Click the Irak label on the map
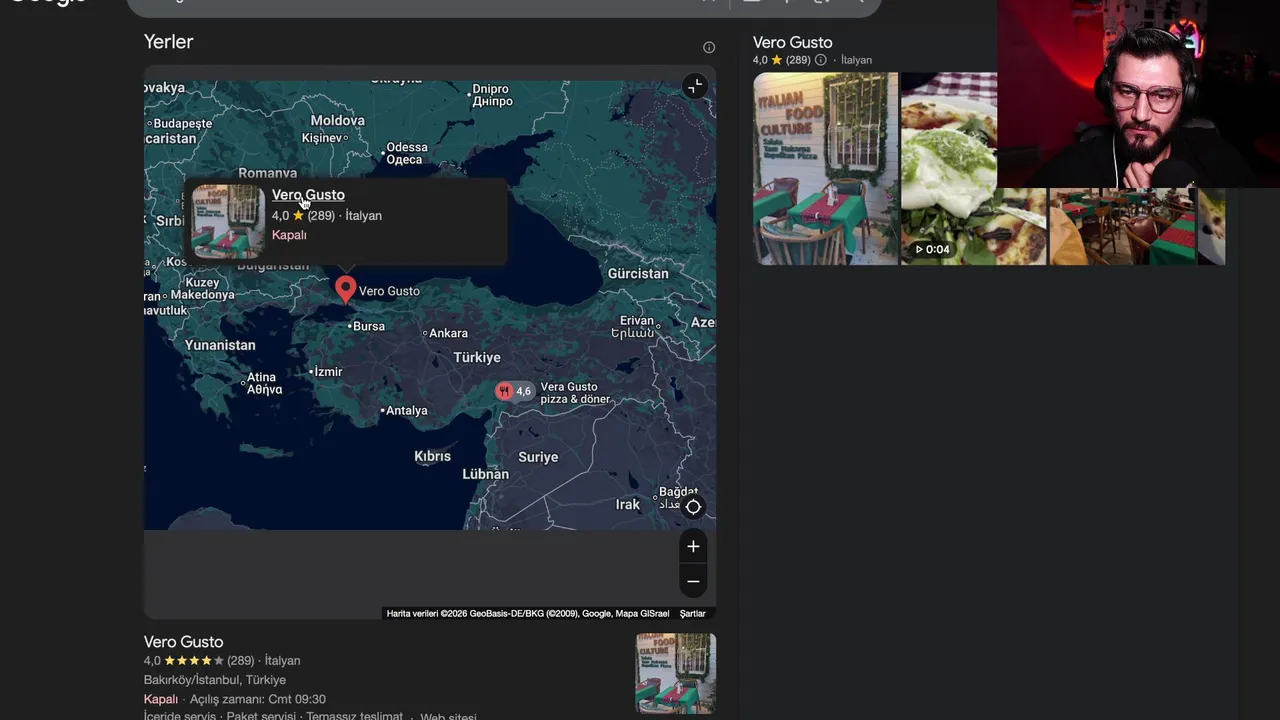 628,504
